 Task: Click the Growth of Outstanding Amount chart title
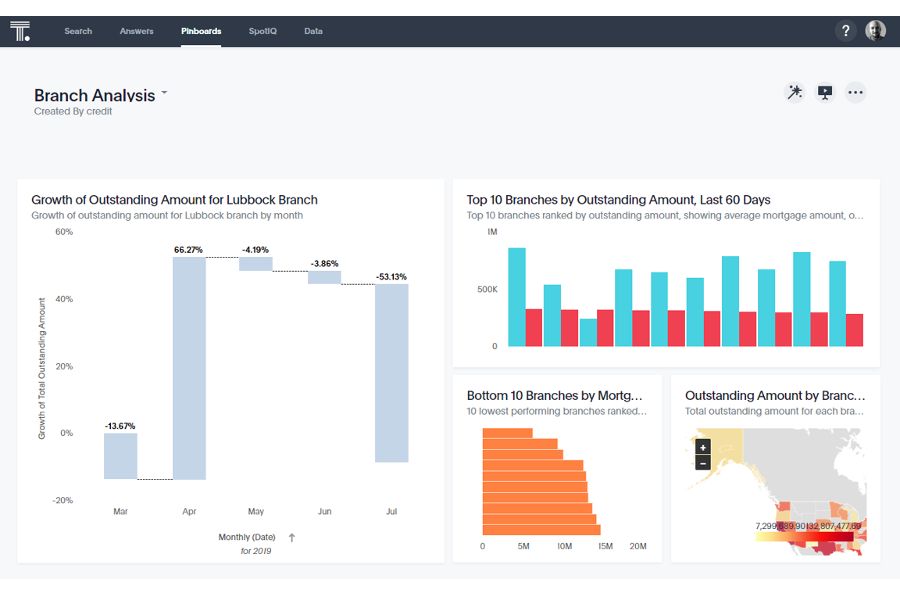click(174, 200)
